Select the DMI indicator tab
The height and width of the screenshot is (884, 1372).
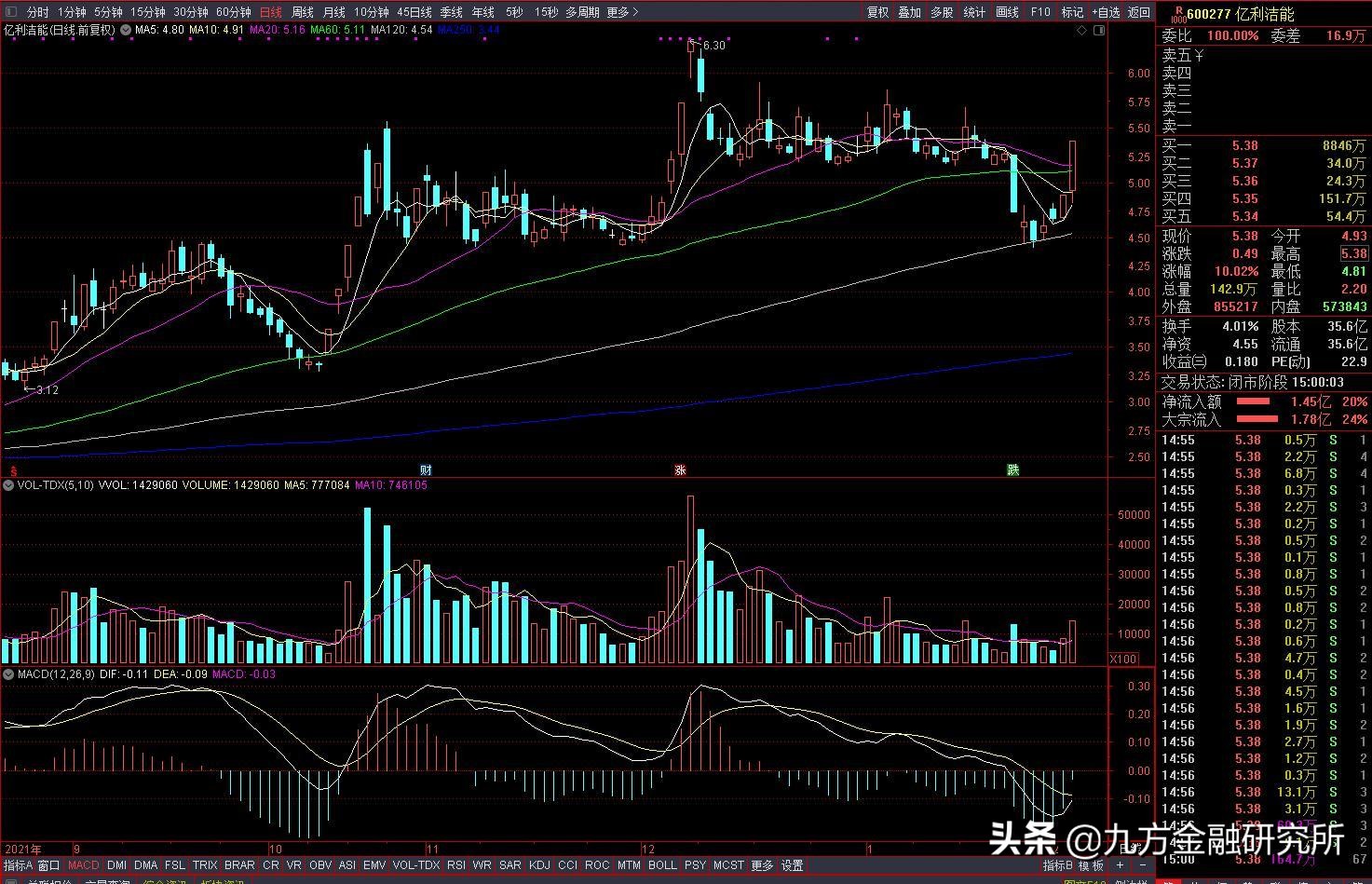coord(116,865)
